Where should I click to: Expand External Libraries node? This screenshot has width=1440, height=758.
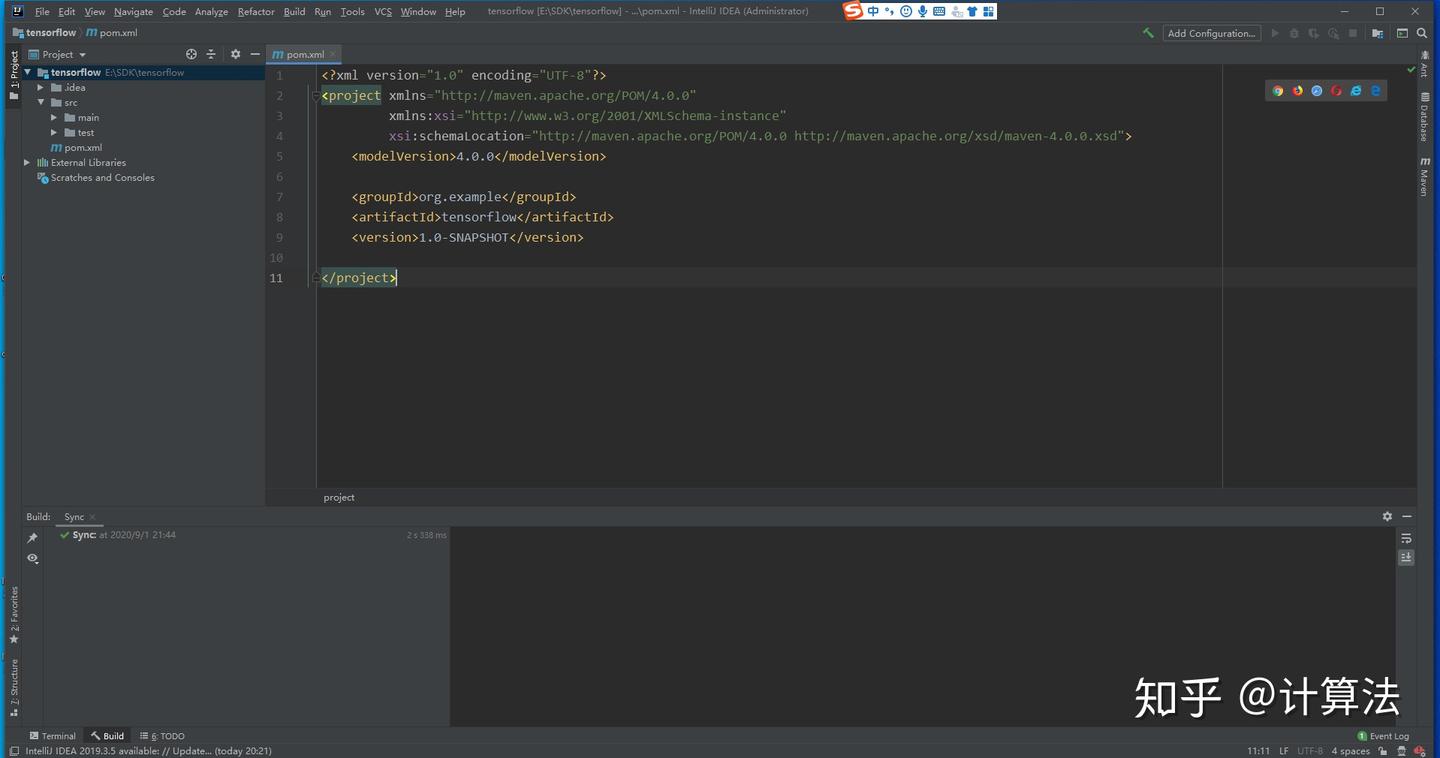(27, 162)
